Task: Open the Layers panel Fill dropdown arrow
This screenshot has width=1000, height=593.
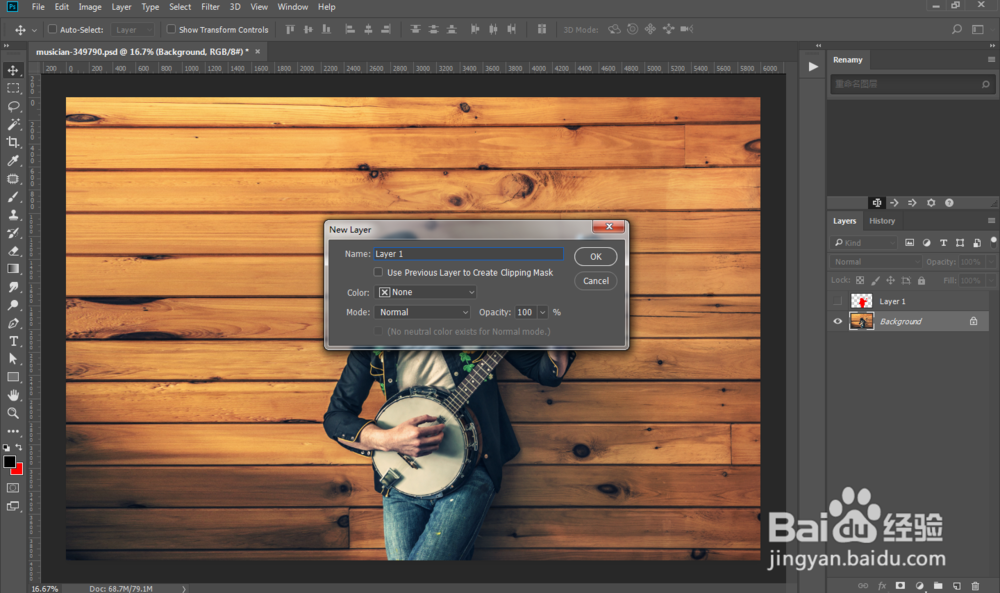Action: 990,281
